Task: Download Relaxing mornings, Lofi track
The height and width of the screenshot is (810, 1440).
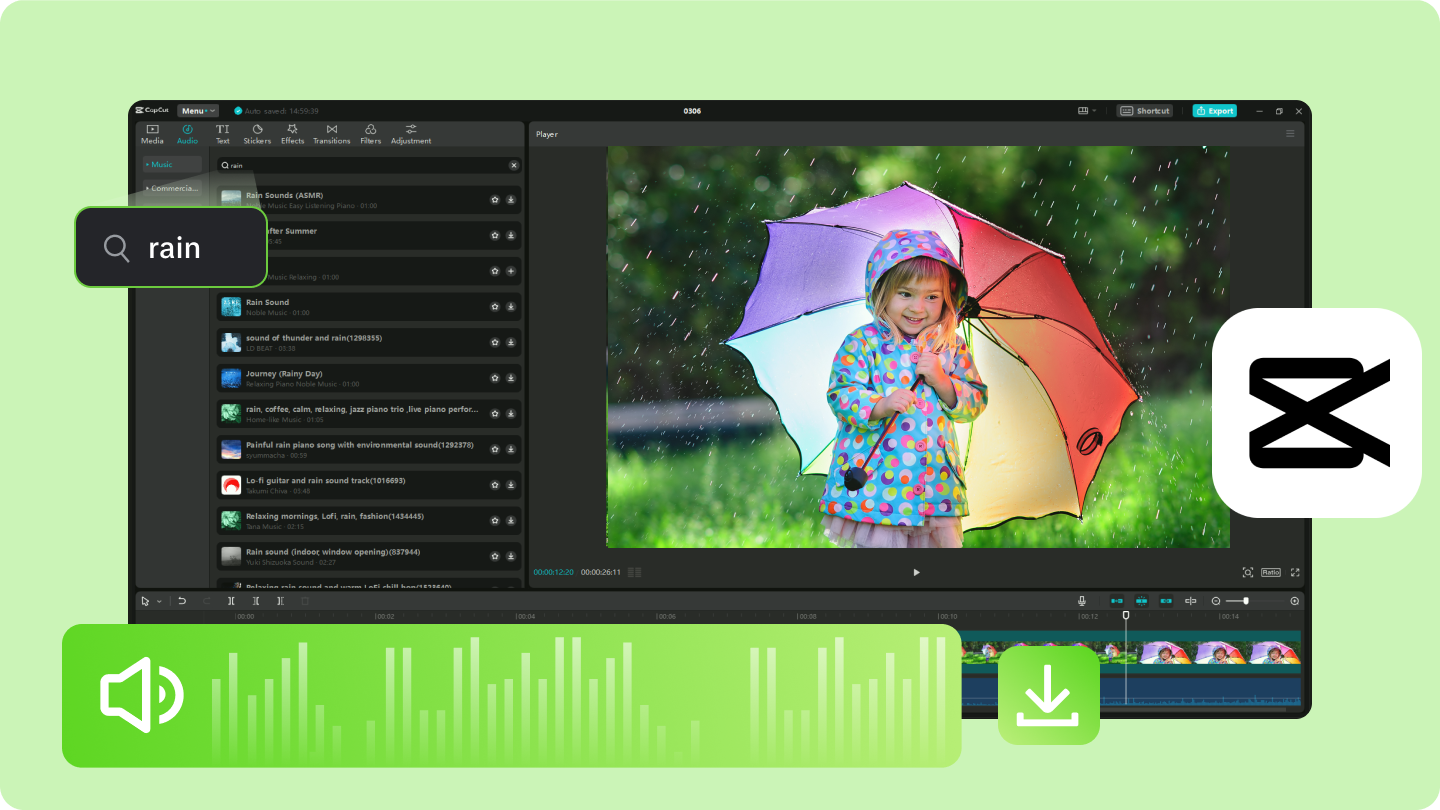Action: (510, 520)
